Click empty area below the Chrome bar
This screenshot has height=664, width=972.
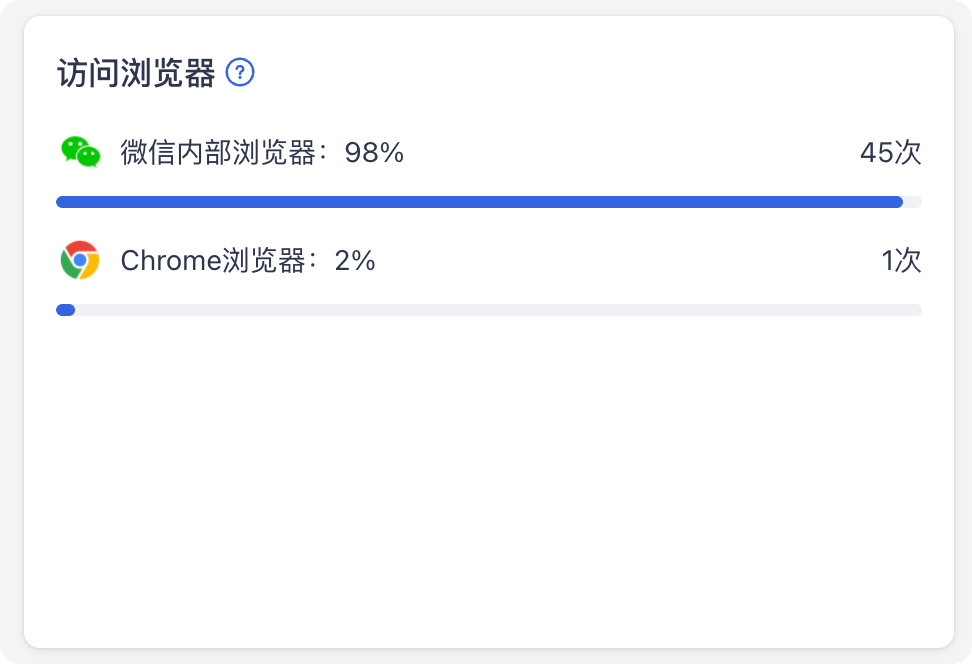488,477
